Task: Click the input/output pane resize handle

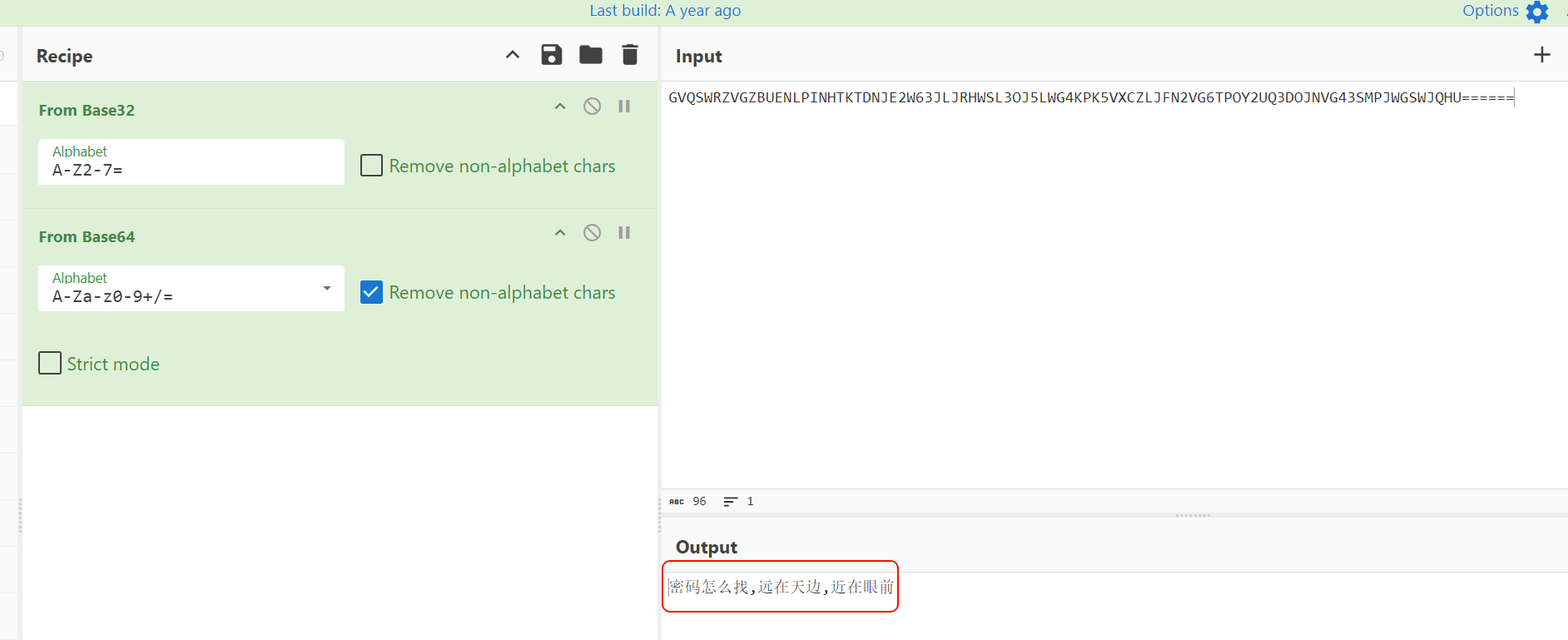Action: (x=1193, y=515)
